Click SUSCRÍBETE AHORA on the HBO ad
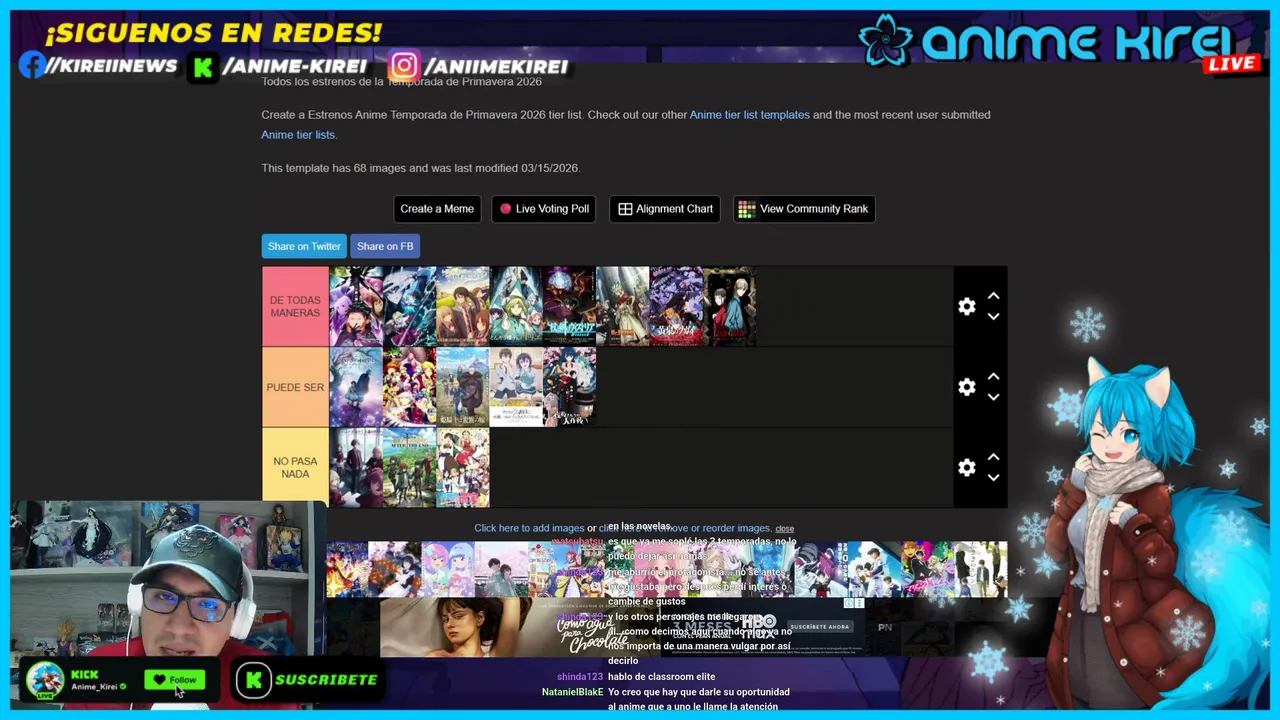The height and width of the screenshot is (720, 1280). tap(819, 627)
